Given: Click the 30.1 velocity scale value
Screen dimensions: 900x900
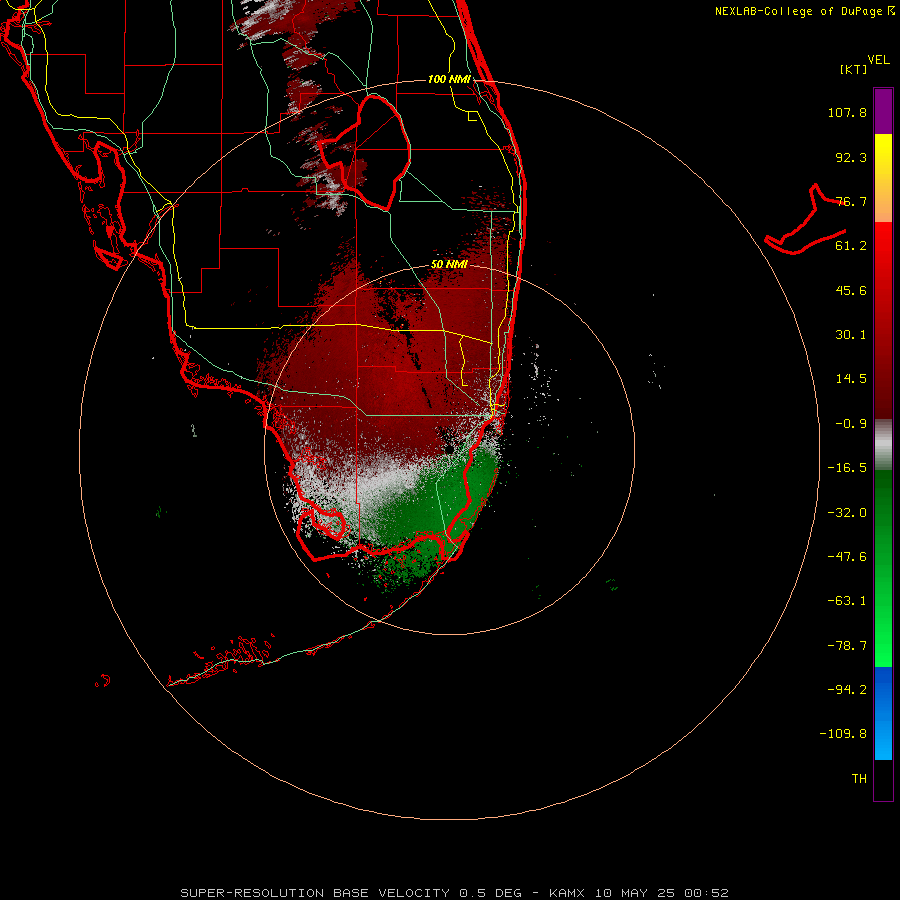Looking at the screenshot, I should pyautogui.click(x=851, y=335).
